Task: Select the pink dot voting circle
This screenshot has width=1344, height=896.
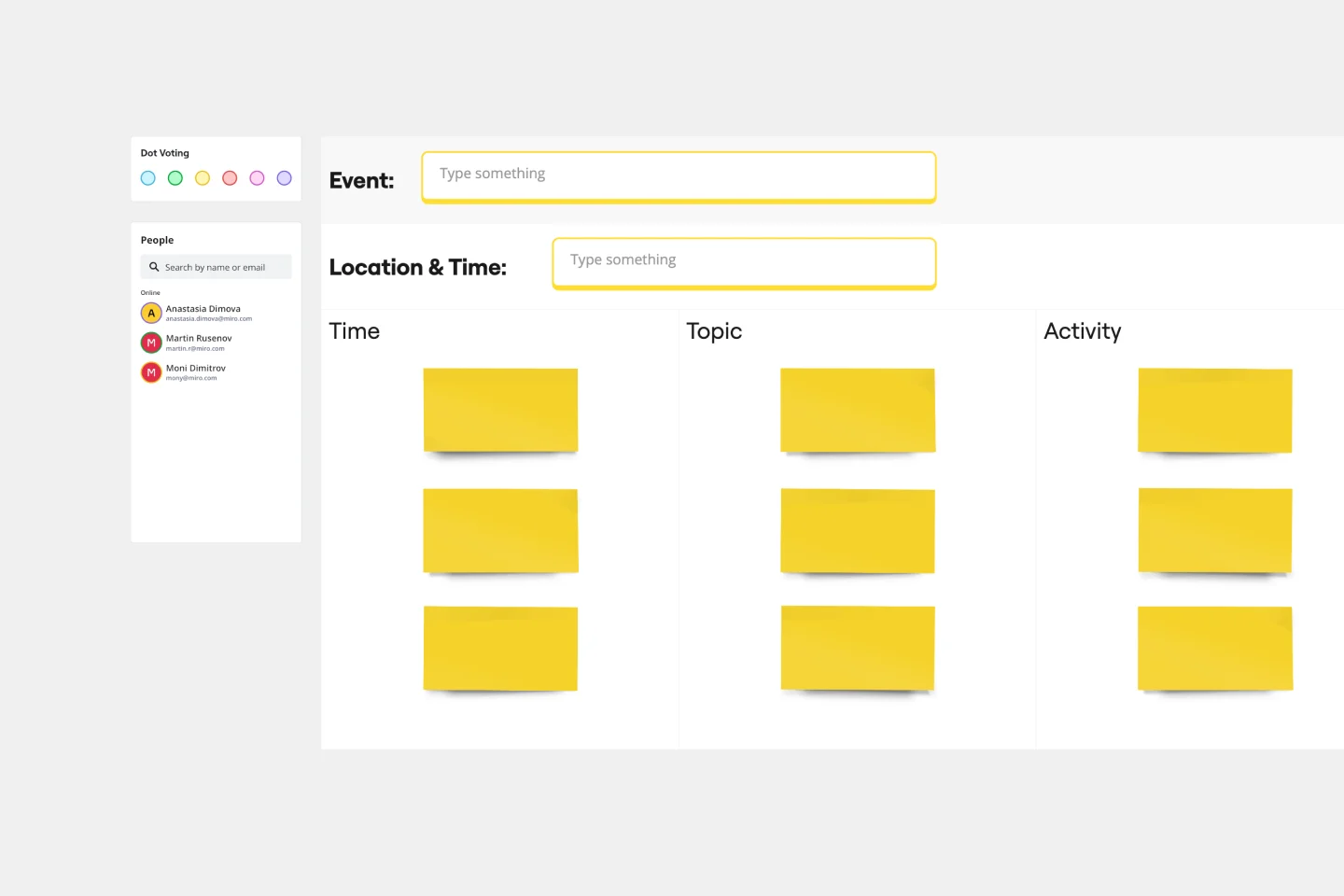Action: [x=257, y=177]
